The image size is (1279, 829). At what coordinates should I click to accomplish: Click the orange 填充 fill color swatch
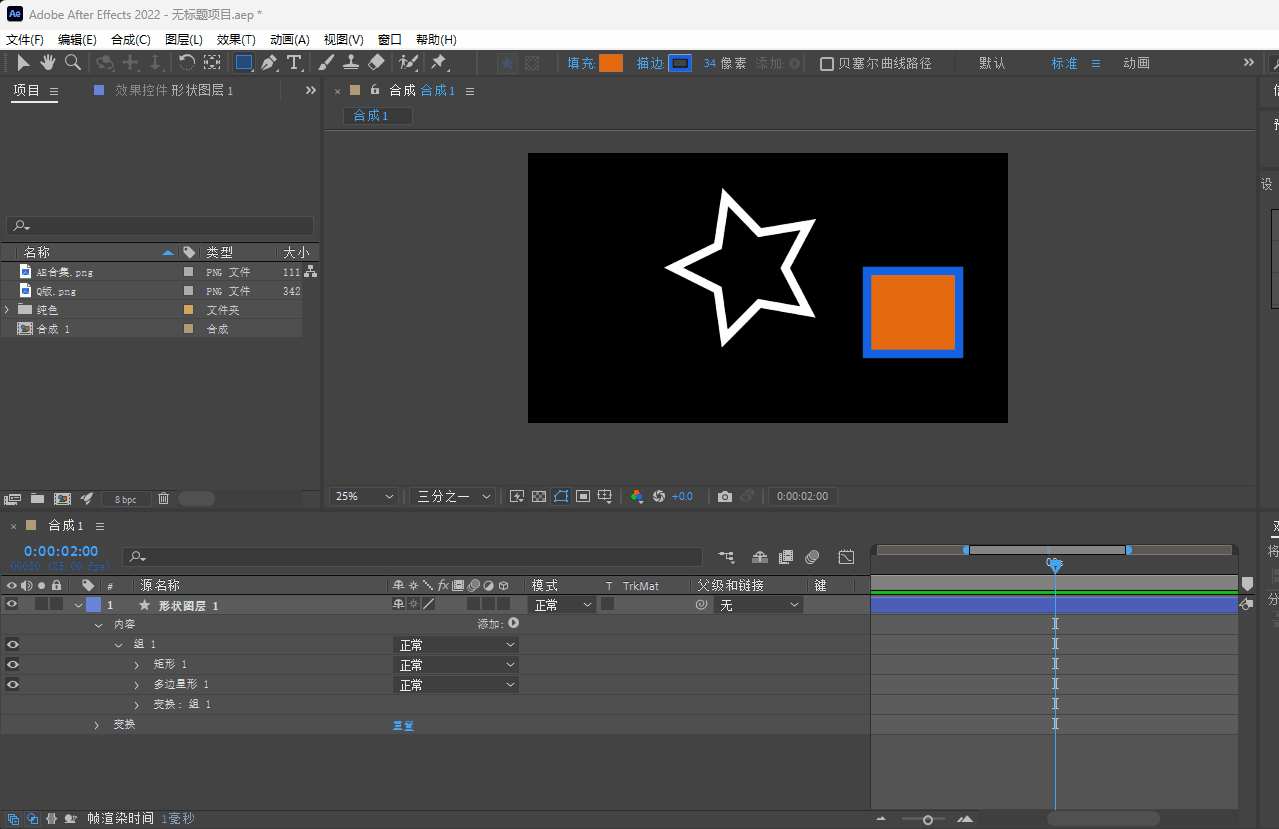tap(611, 63)
